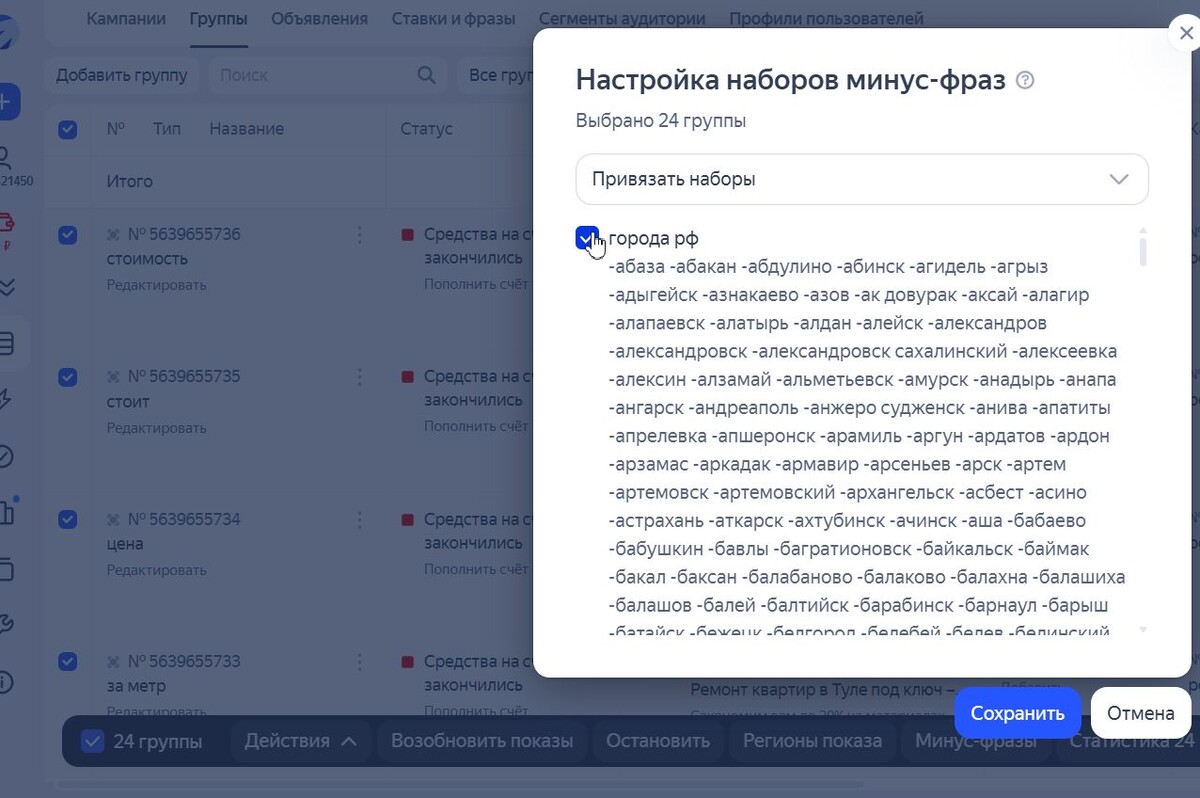
Task: Expand the sidebar with the double chevron
Action: (6, 286)
